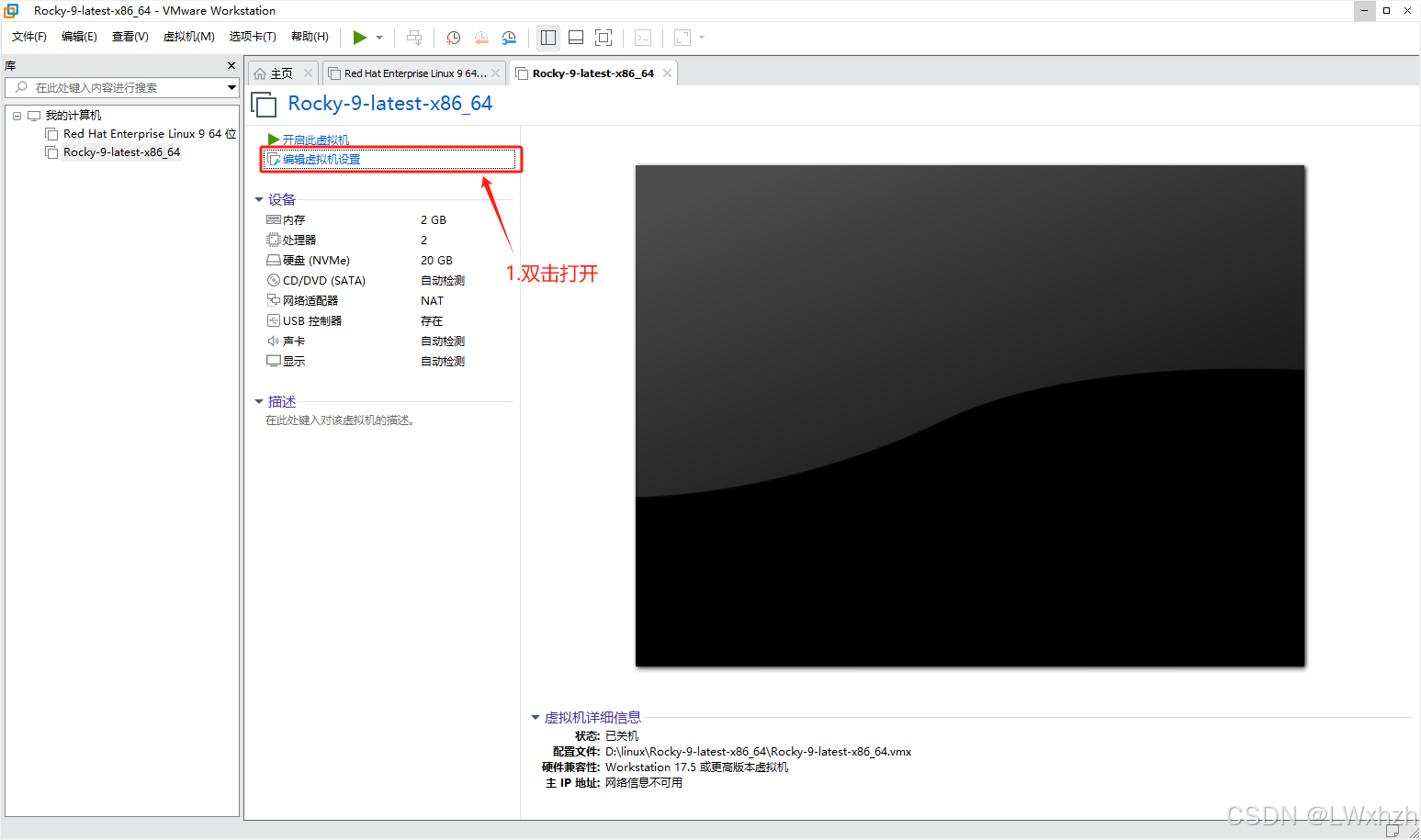Close the Rocky-9-latest-x86_64 tab
1421x840 pixels.
coord(668,73)
